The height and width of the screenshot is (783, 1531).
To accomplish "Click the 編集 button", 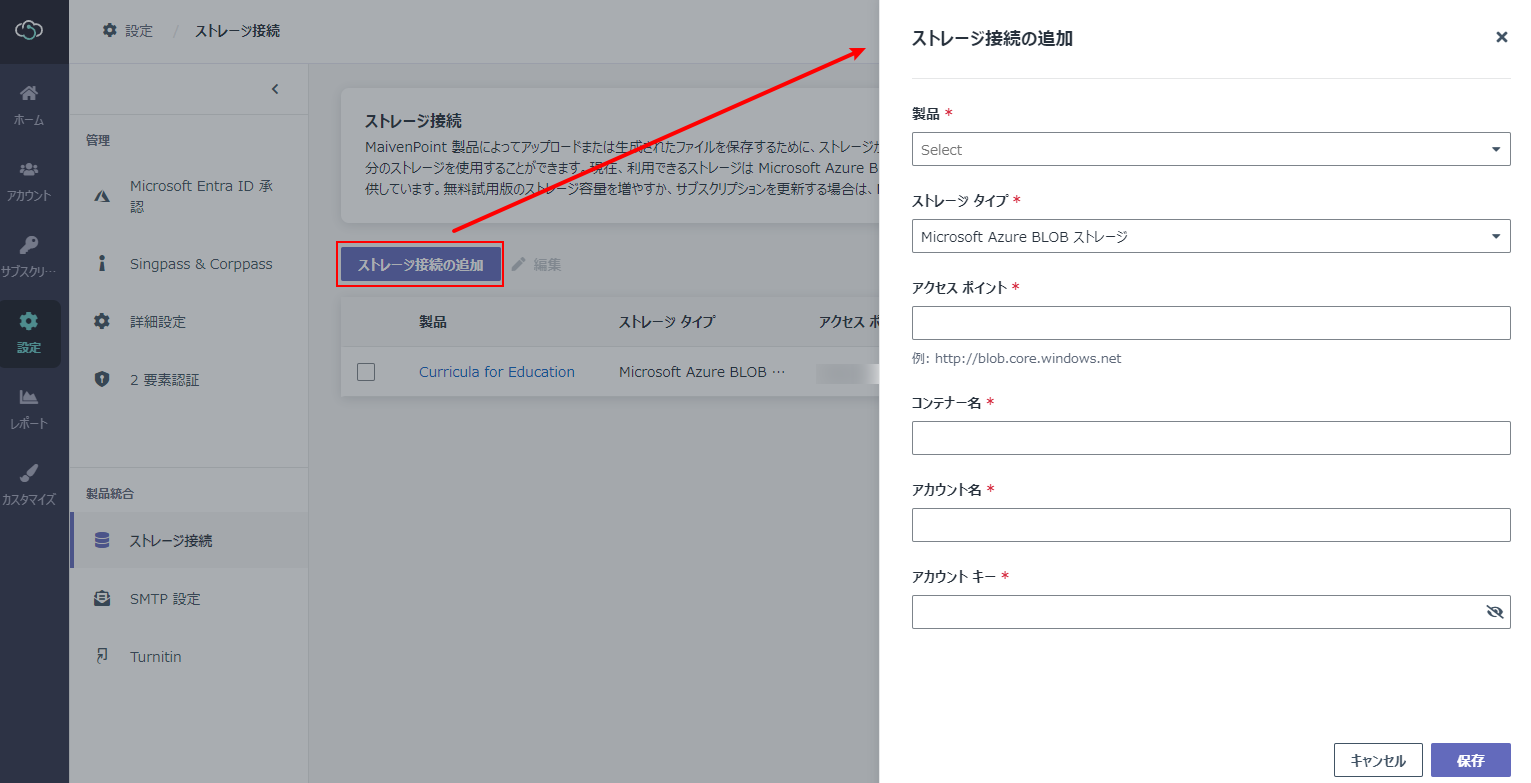I will (x=536, y=265).
